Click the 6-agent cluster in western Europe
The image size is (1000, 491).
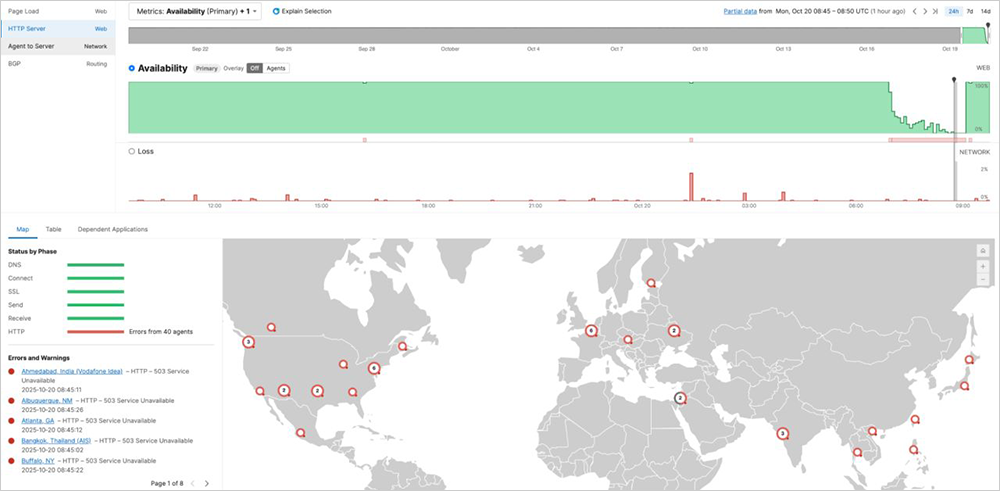[x=591, y=331]
